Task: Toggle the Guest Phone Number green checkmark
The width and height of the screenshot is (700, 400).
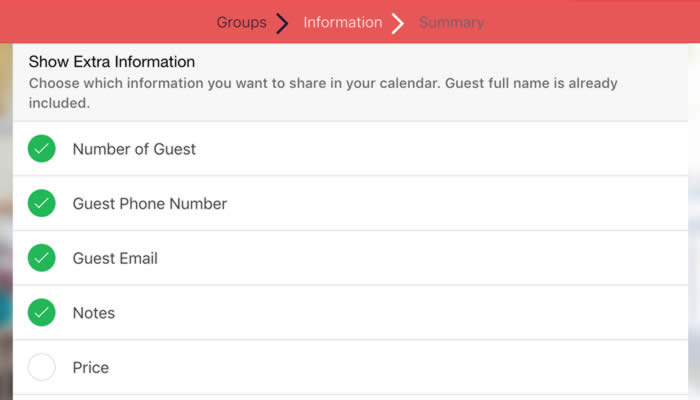Action: pos(42,203)
